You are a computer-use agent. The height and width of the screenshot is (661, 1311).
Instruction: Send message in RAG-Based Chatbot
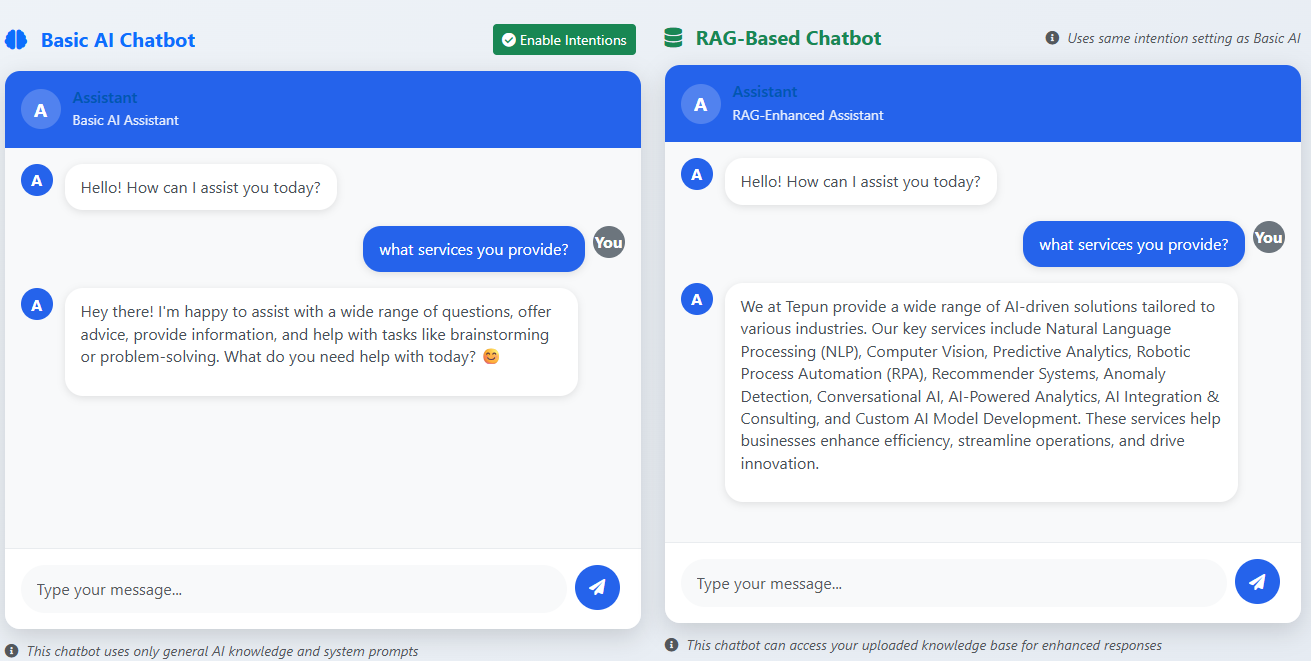coord(1257,582)
